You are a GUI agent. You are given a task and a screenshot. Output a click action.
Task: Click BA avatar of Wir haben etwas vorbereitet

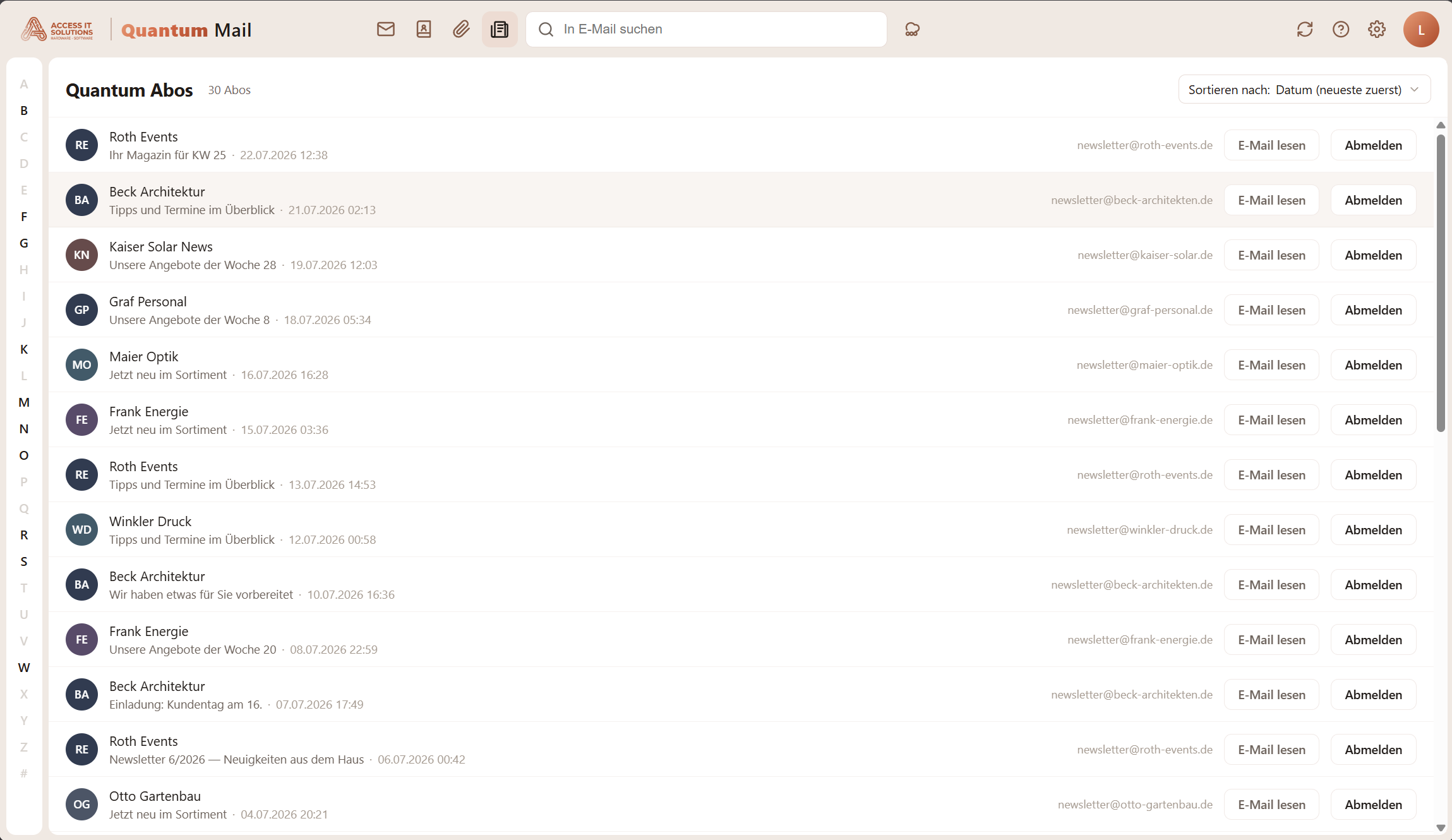[81, 585]
